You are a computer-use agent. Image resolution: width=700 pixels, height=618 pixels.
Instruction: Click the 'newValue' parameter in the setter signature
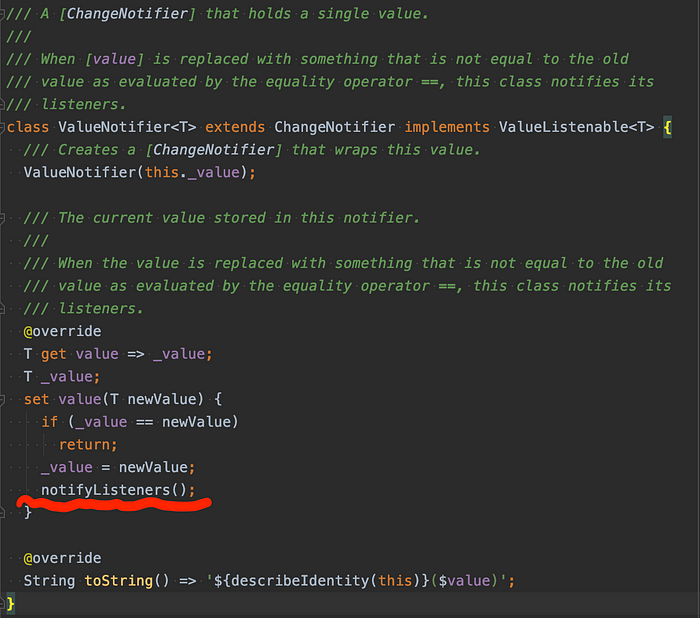click(162, 400)
